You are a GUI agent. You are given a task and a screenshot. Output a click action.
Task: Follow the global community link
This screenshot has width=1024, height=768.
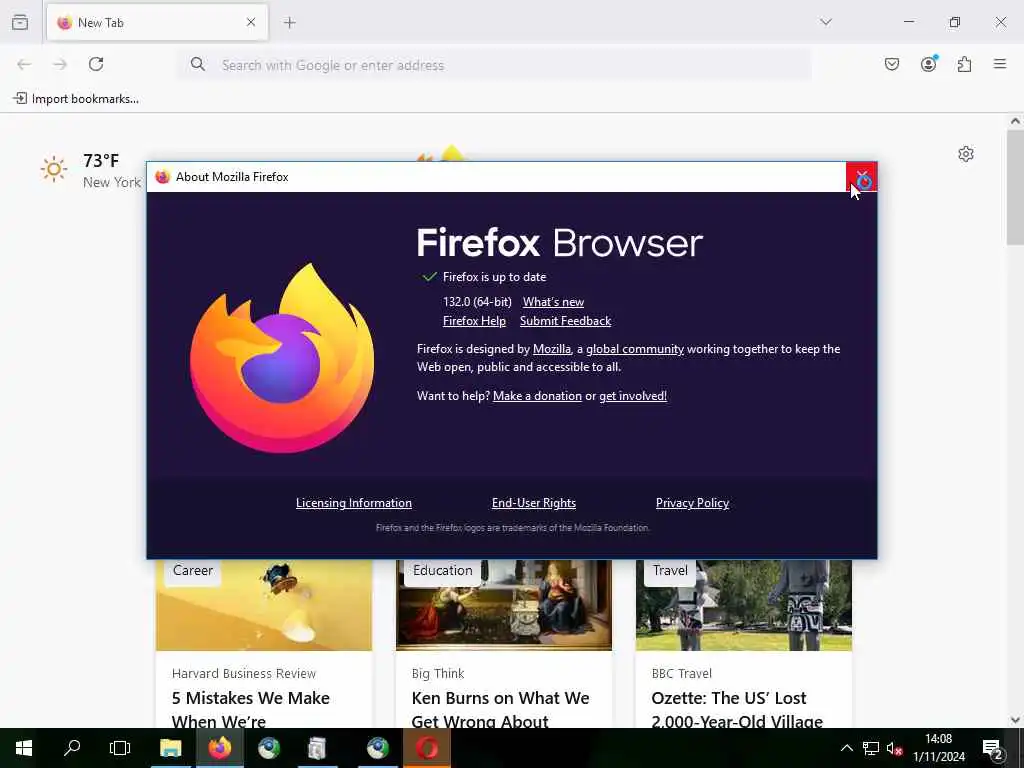(x=635, y=349)
